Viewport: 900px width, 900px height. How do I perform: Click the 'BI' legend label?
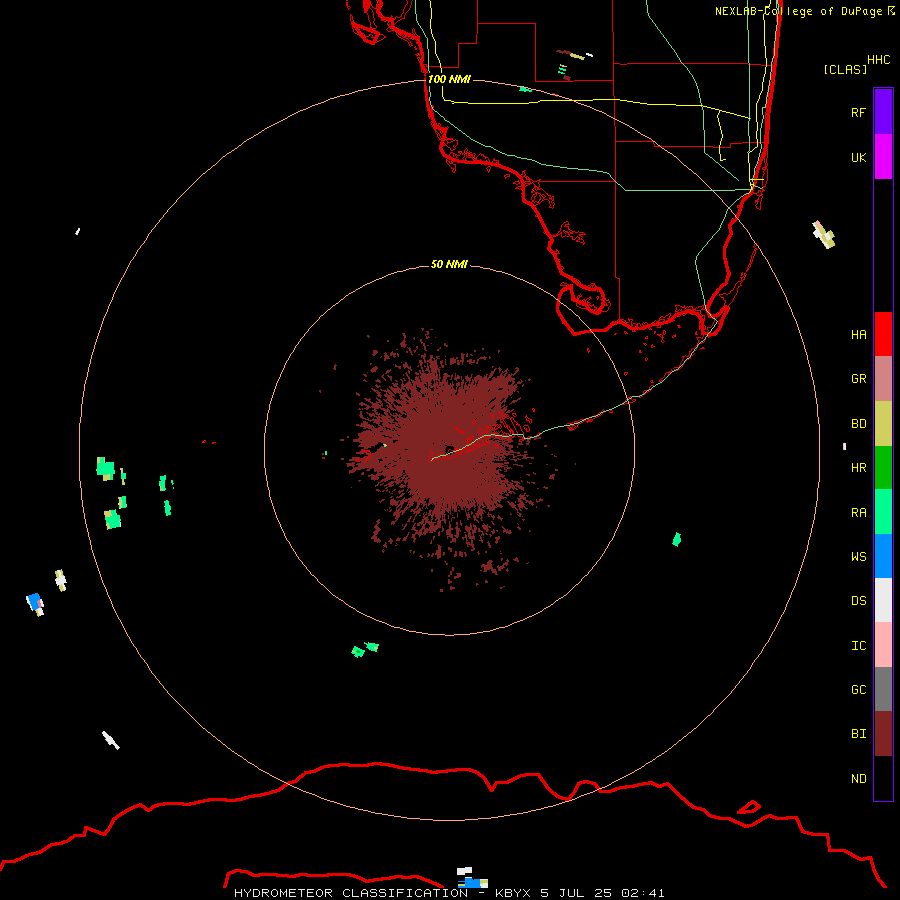(x=859, y=734)
